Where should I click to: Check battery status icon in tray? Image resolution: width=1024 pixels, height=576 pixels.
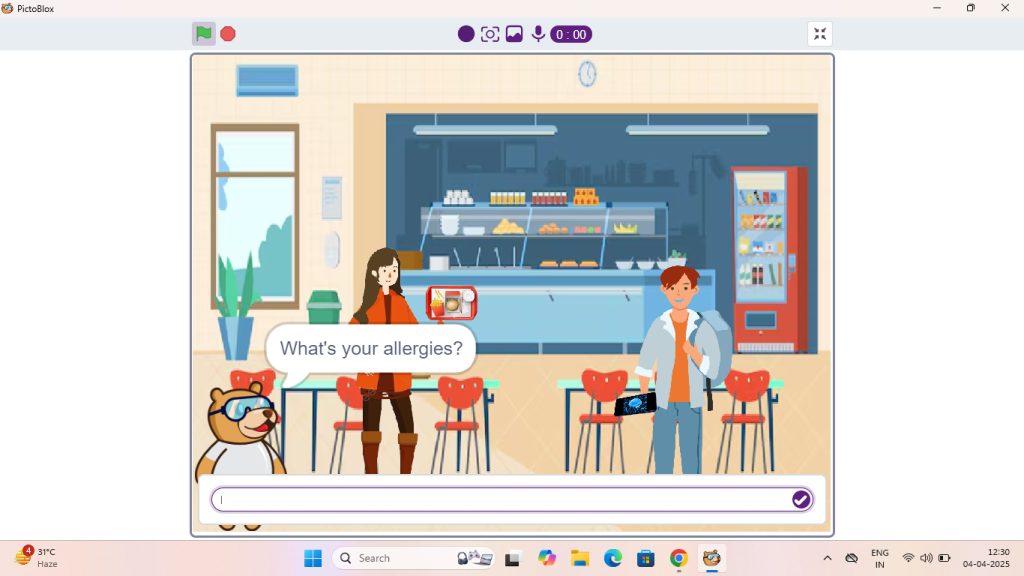(944, 558)
